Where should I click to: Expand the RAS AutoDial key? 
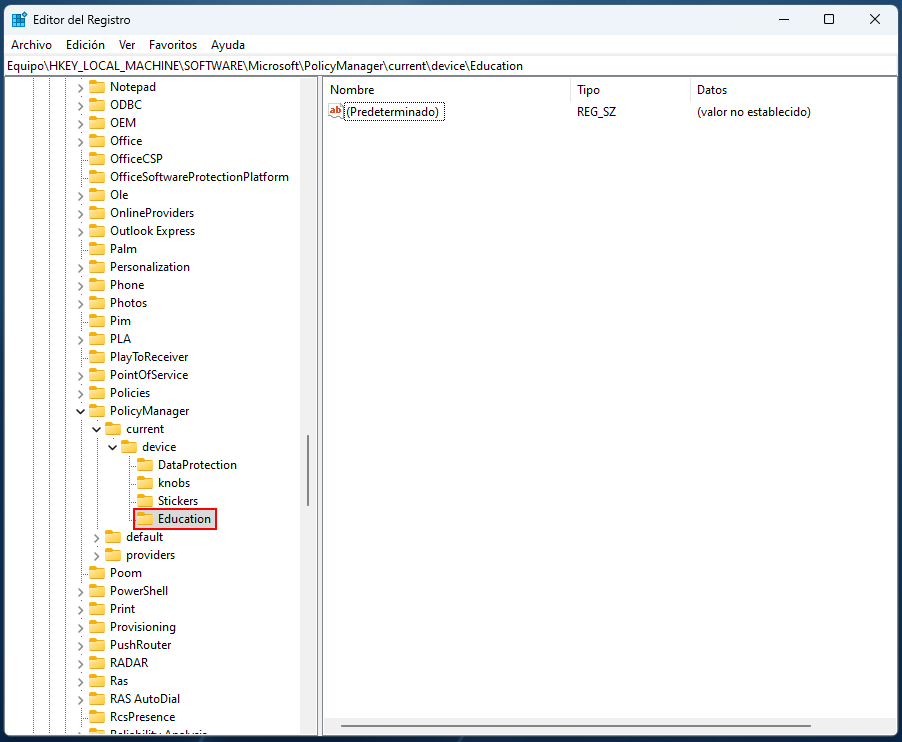pyautogui.click(x=81, y=699)
